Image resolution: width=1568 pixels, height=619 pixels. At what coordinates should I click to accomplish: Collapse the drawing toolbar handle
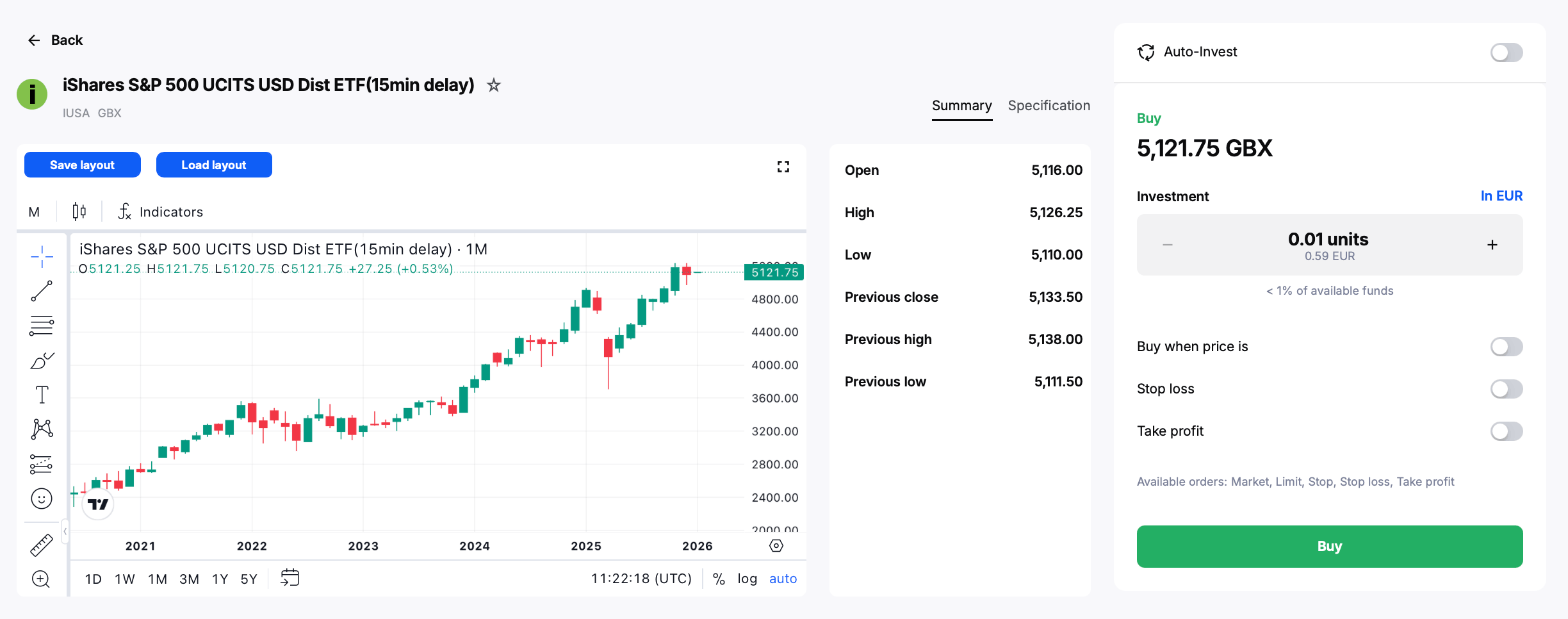65,531
